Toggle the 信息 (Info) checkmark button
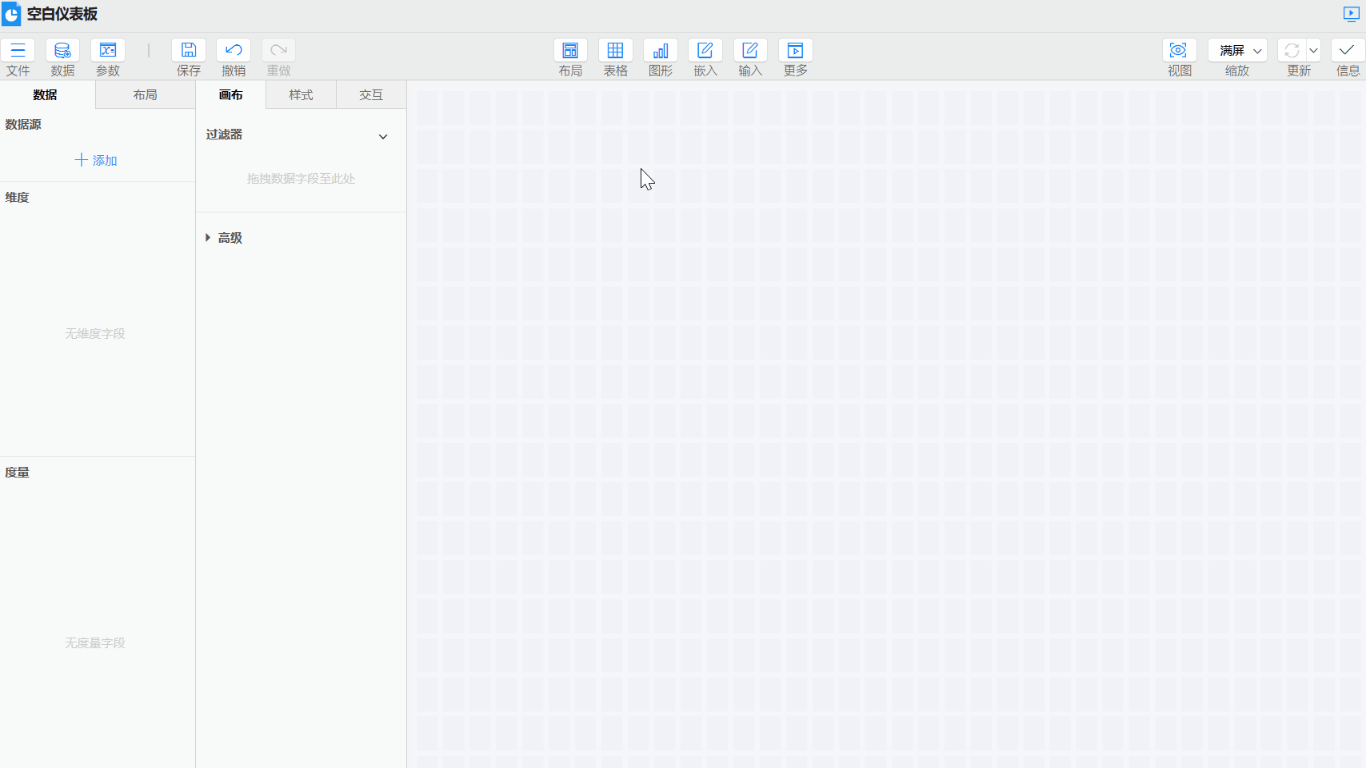Image resolution: width=1366 pixels, height=768 pixels. (1347, 50)
